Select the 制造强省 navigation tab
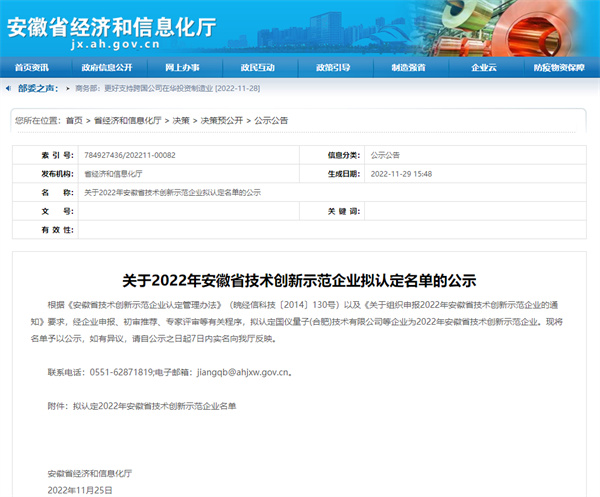Image resolution: width=600 pixels, height=497 pixels. (x=408, y=68)
